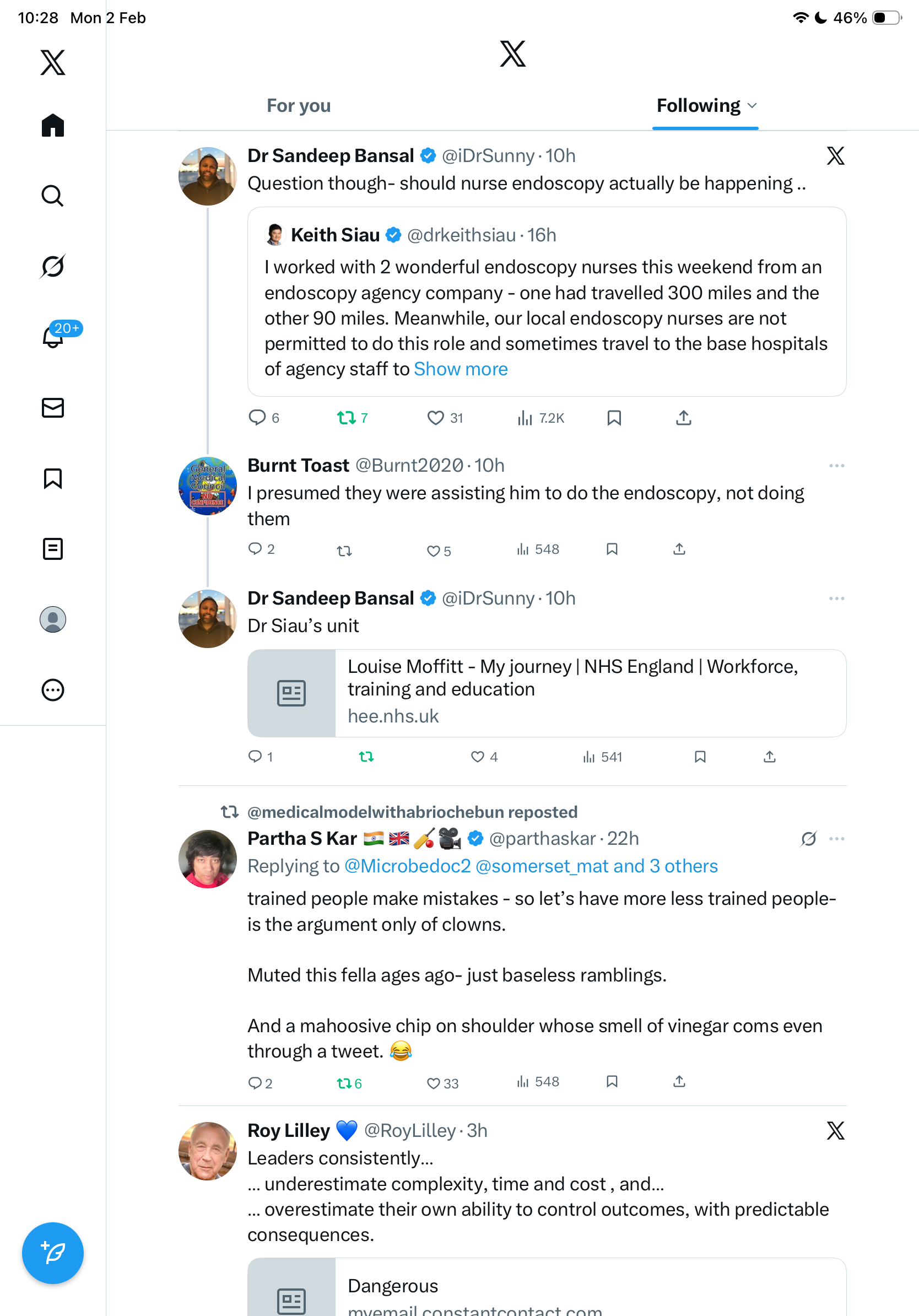Click Show more on Keith Siau's quote
919x1316 pixels.
pyautogui.click(x=461, y=369)
